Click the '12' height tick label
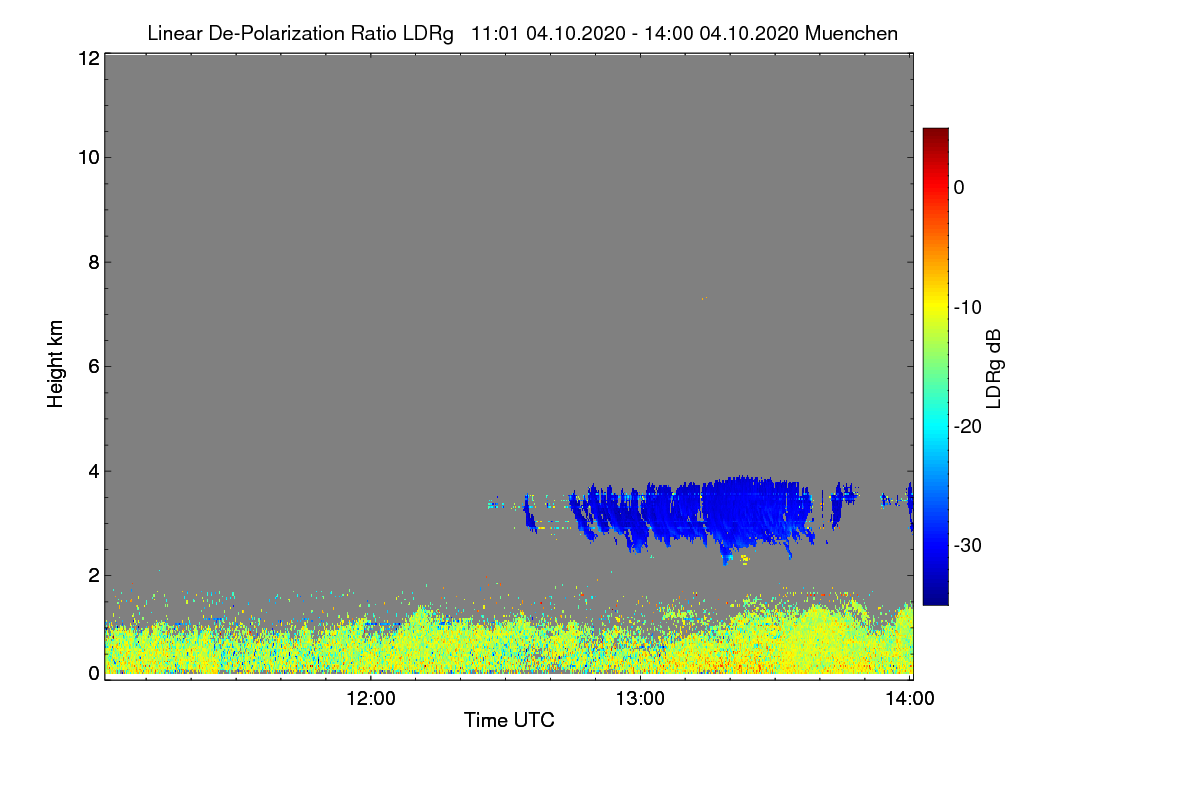 (87, 58)
